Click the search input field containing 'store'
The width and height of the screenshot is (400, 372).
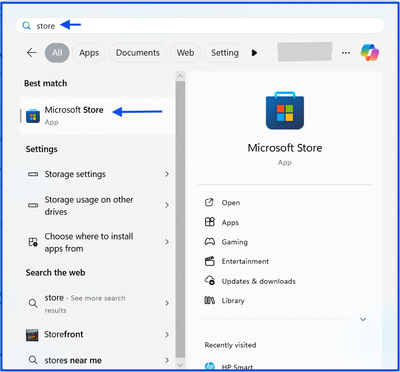(x=200, y=26)
